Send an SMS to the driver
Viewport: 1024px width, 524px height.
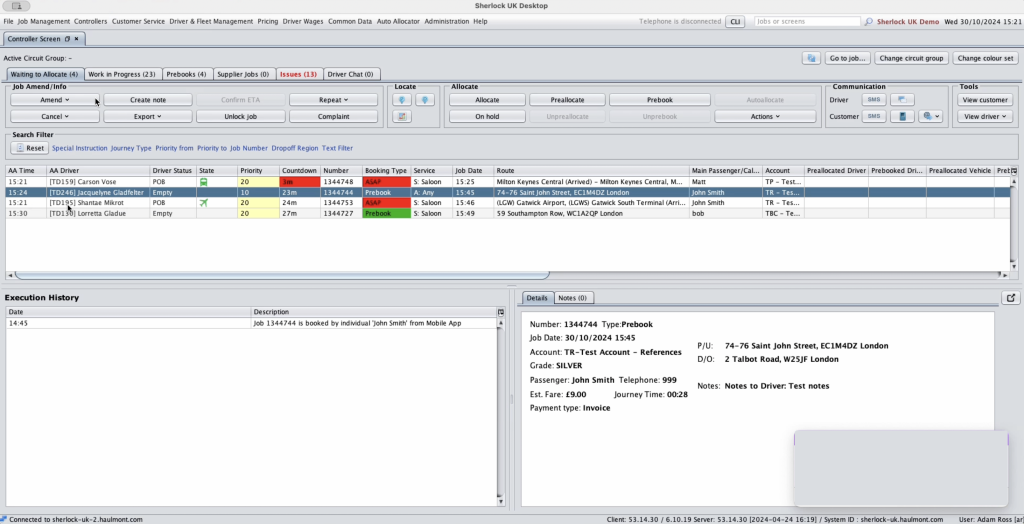coord(874,100)
